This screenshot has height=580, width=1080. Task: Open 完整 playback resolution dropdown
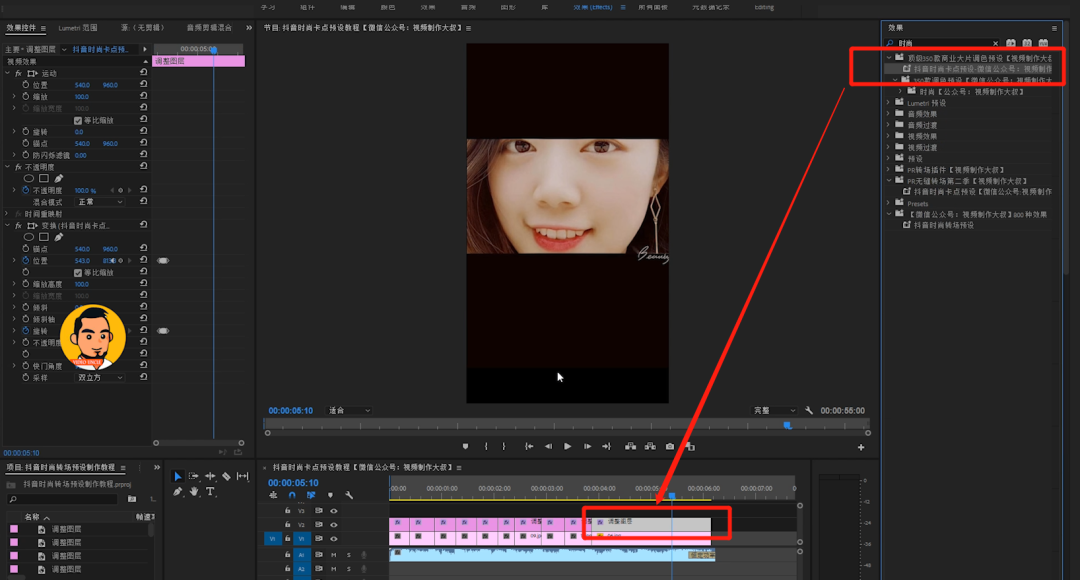click(774, 411)
